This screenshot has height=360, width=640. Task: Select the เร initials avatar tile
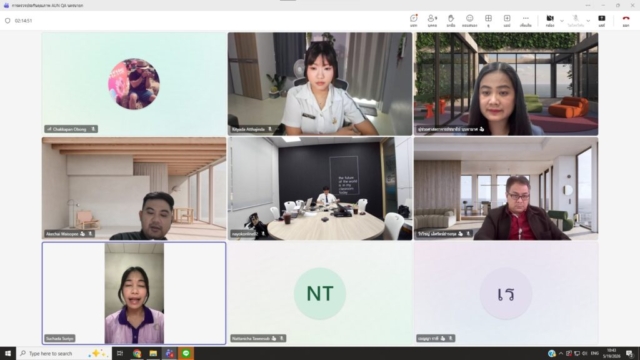(506, 293)
